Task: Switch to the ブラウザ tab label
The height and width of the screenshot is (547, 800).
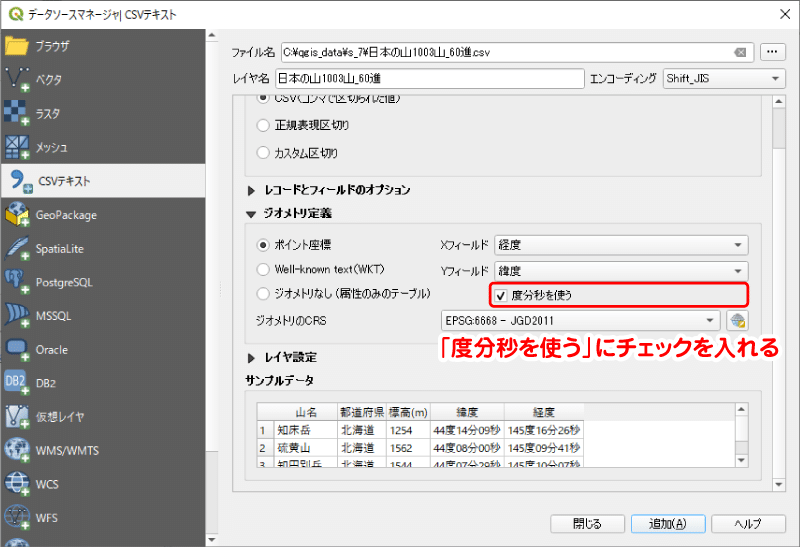Action: [x=52, y=46]
